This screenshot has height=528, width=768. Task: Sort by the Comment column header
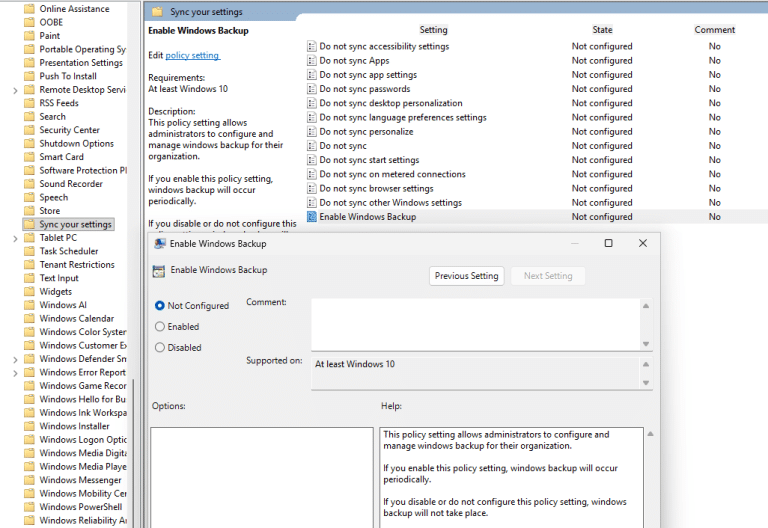point(715,30)
